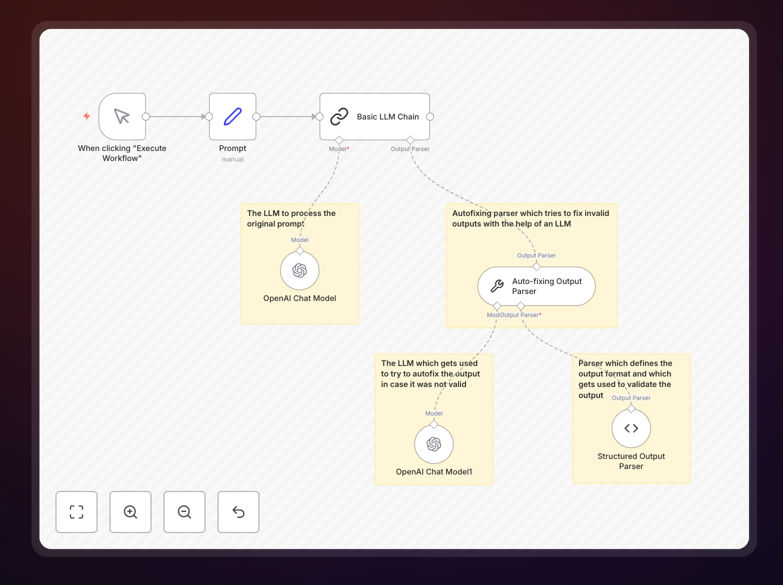The height and width of the screenshot is (585, 783).
Task: Reset the canvas zoom
Action: pos(238,512)
